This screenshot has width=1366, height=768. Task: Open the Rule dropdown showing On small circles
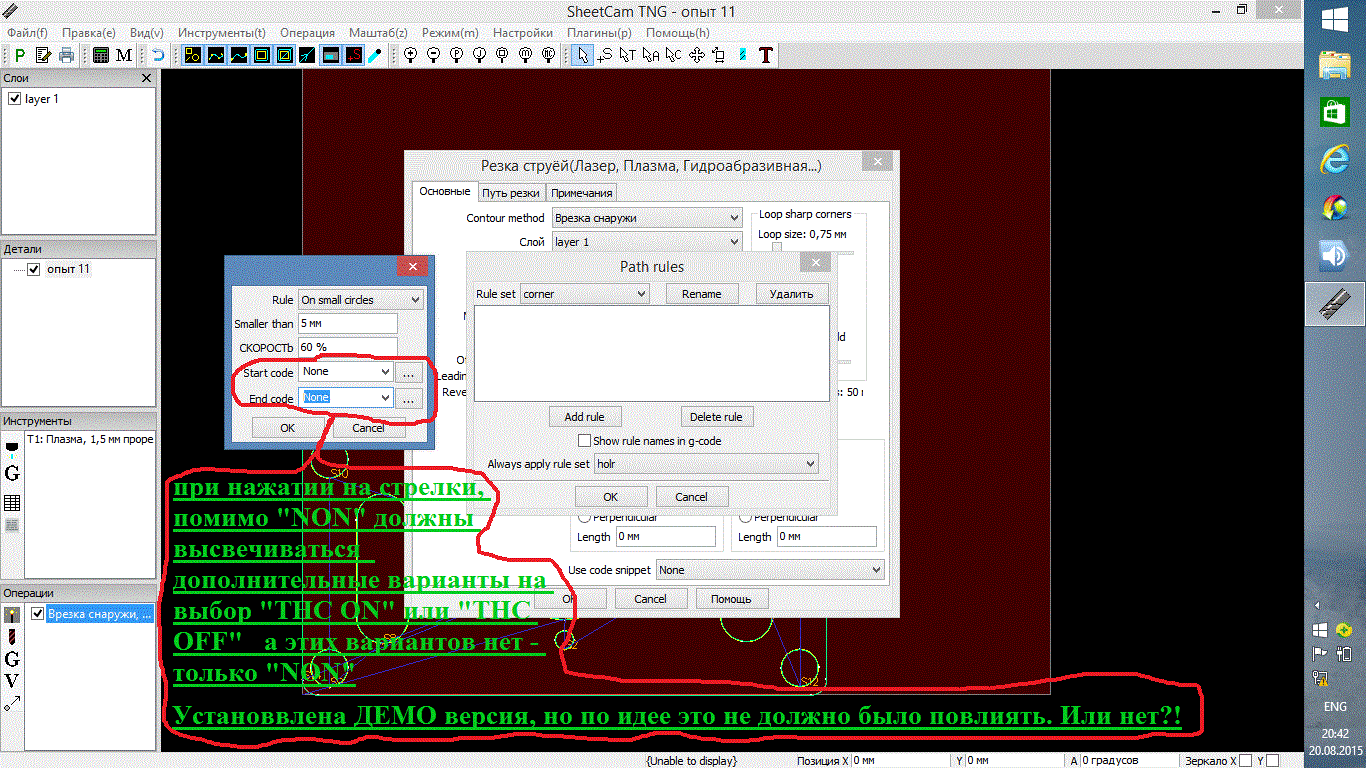click(x=361, y=300)
